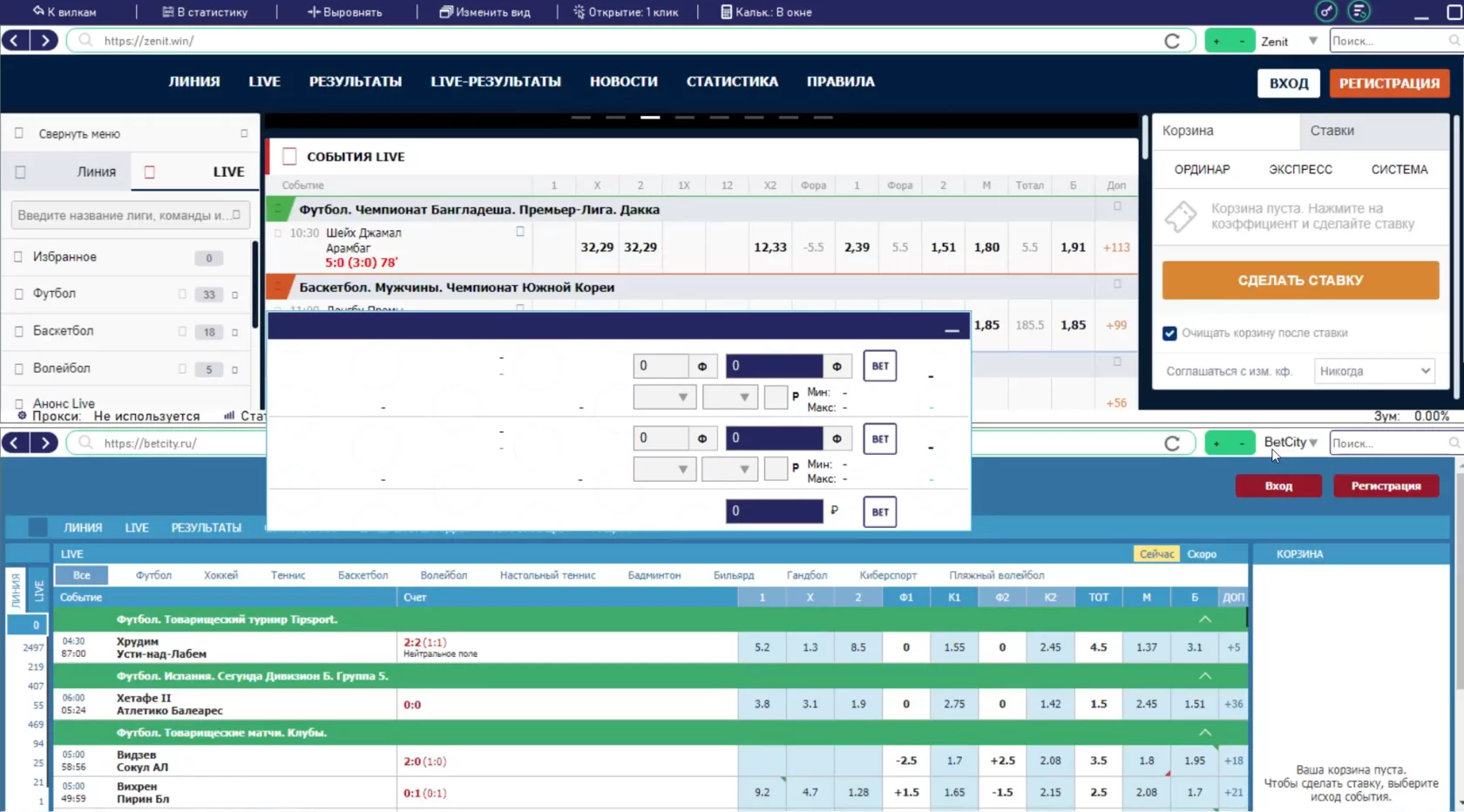
Task: Switch to the 'Ставки' tab
Action: coord(1332,131)
